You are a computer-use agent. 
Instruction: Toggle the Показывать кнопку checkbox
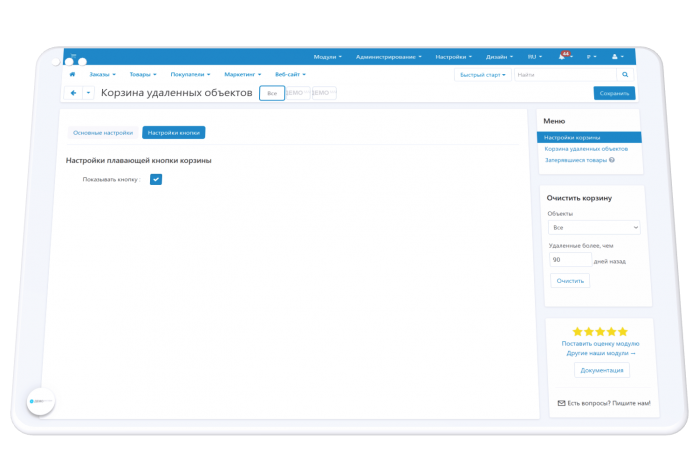(x=156, y=179)
